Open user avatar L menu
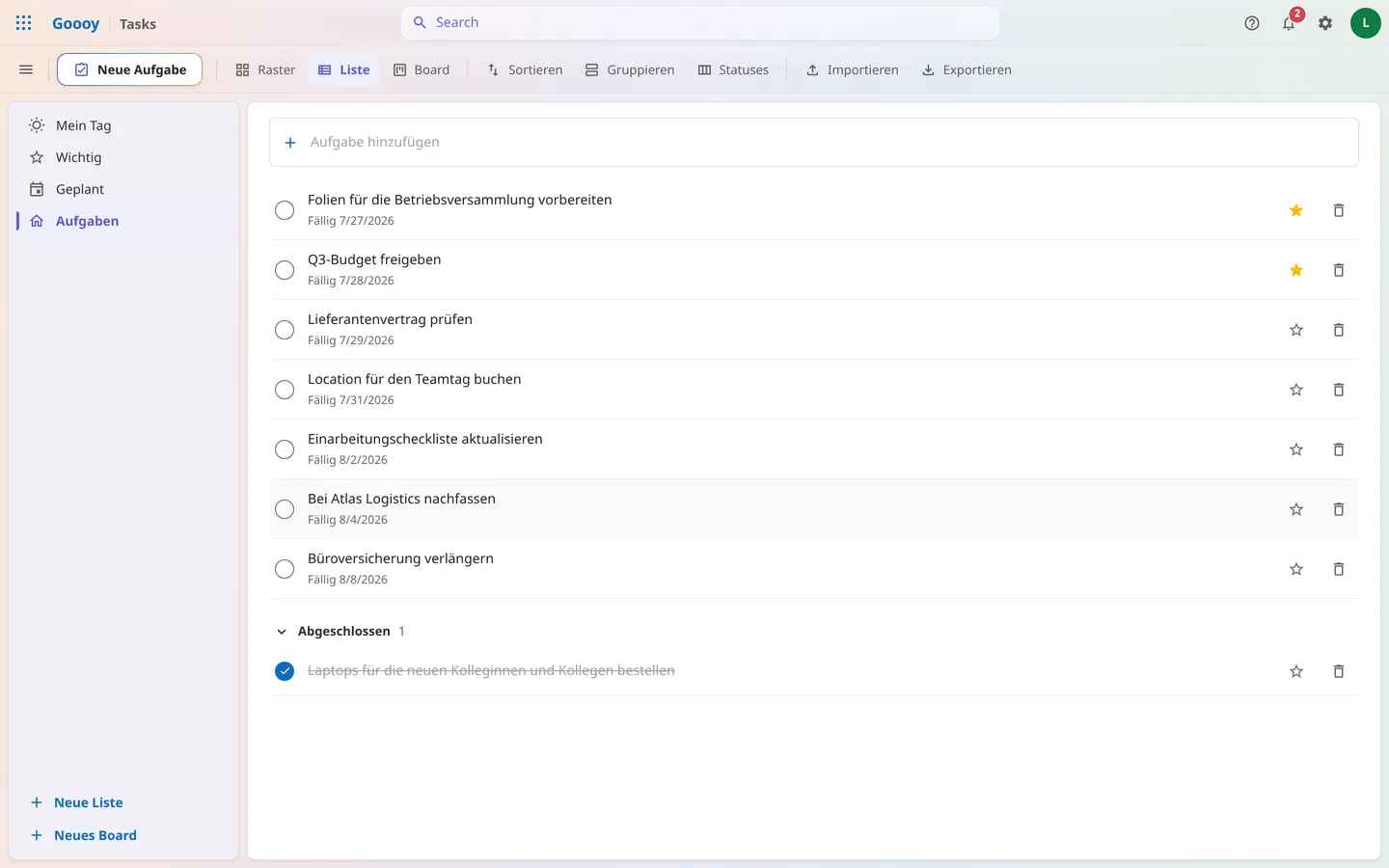Screen dimensions: 1389x868 click(1365, 23)
